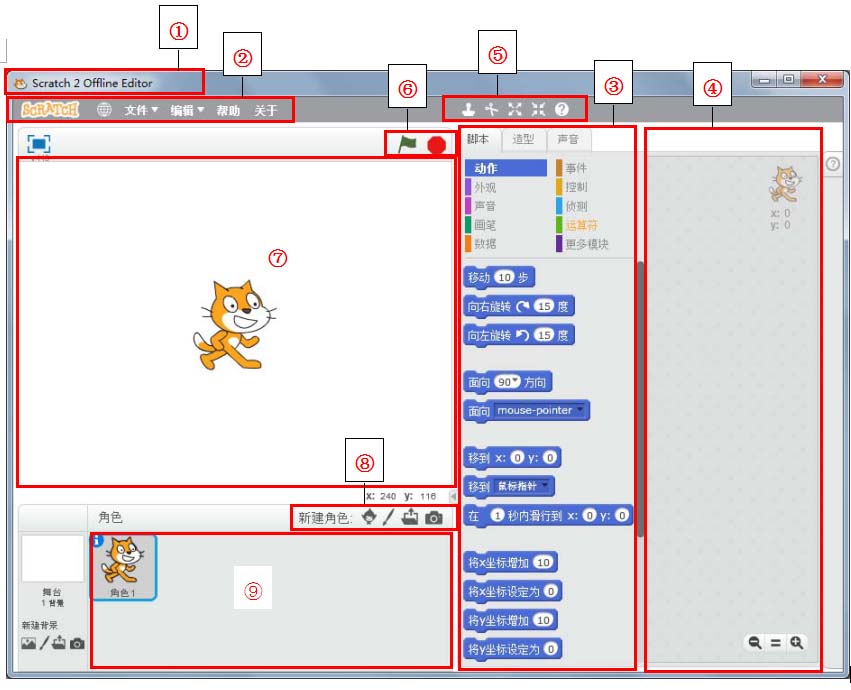This screenshot has height=690, width=851.
Task: Open the globe language menu
Action: [x=104, y=110]
